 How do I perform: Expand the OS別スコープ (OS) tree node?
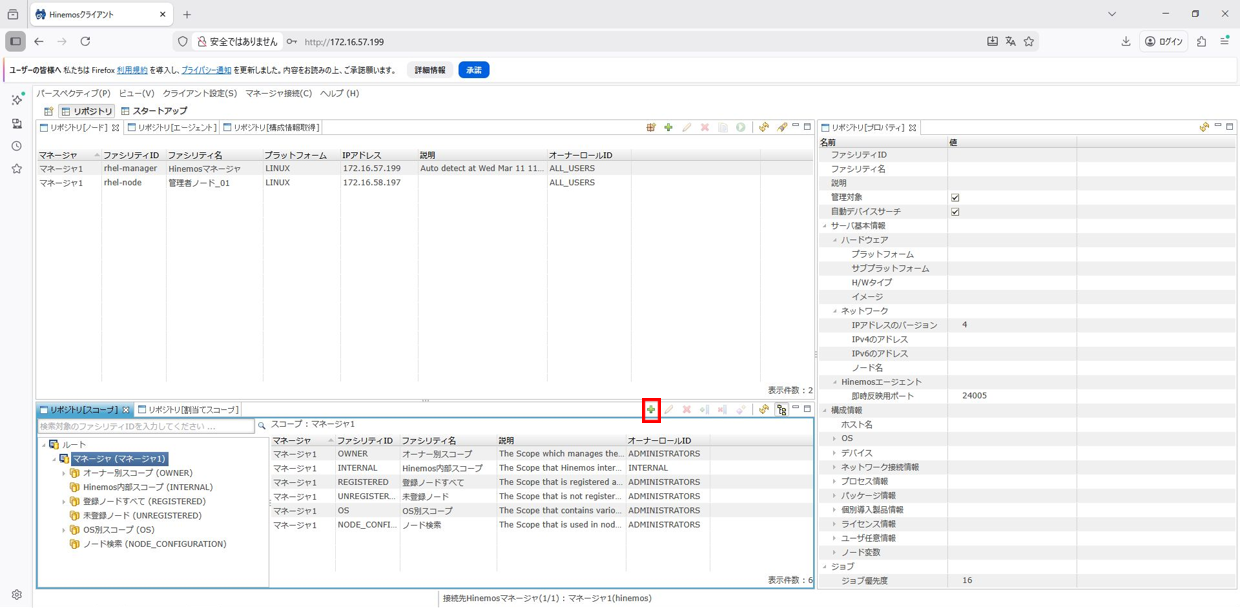tap(64, 530)
